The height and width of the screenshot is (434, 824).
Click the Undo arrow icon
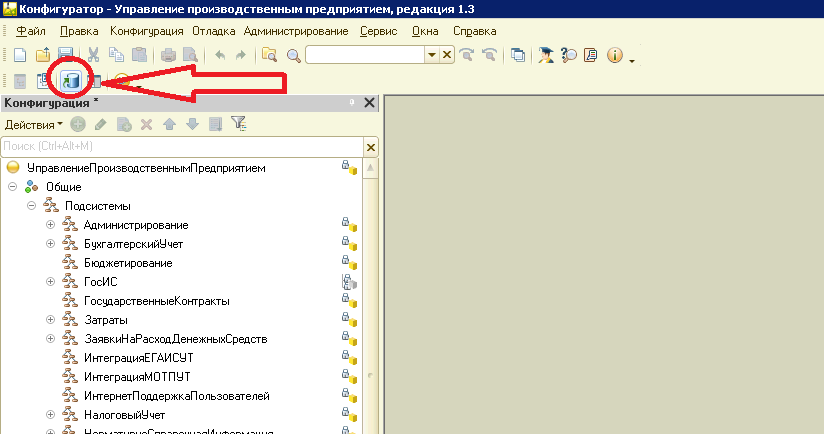tap(220, 55)
